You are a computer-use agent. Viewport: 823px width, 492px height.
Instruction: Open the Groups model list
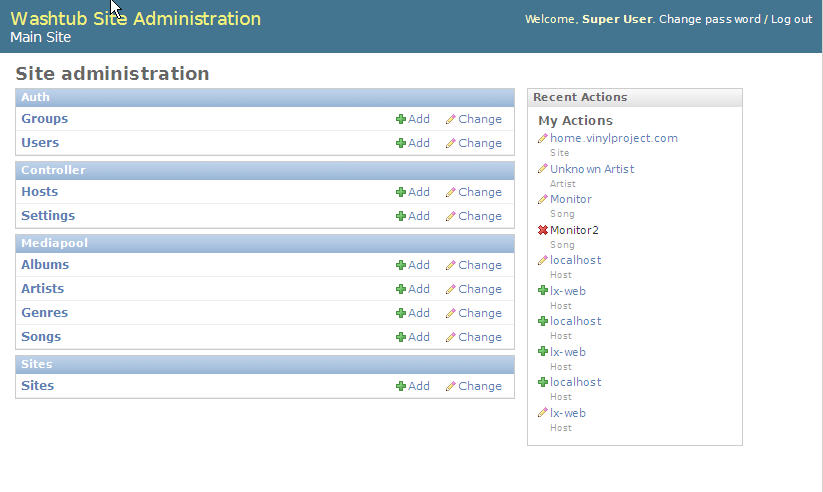click(x=45, y=119)
